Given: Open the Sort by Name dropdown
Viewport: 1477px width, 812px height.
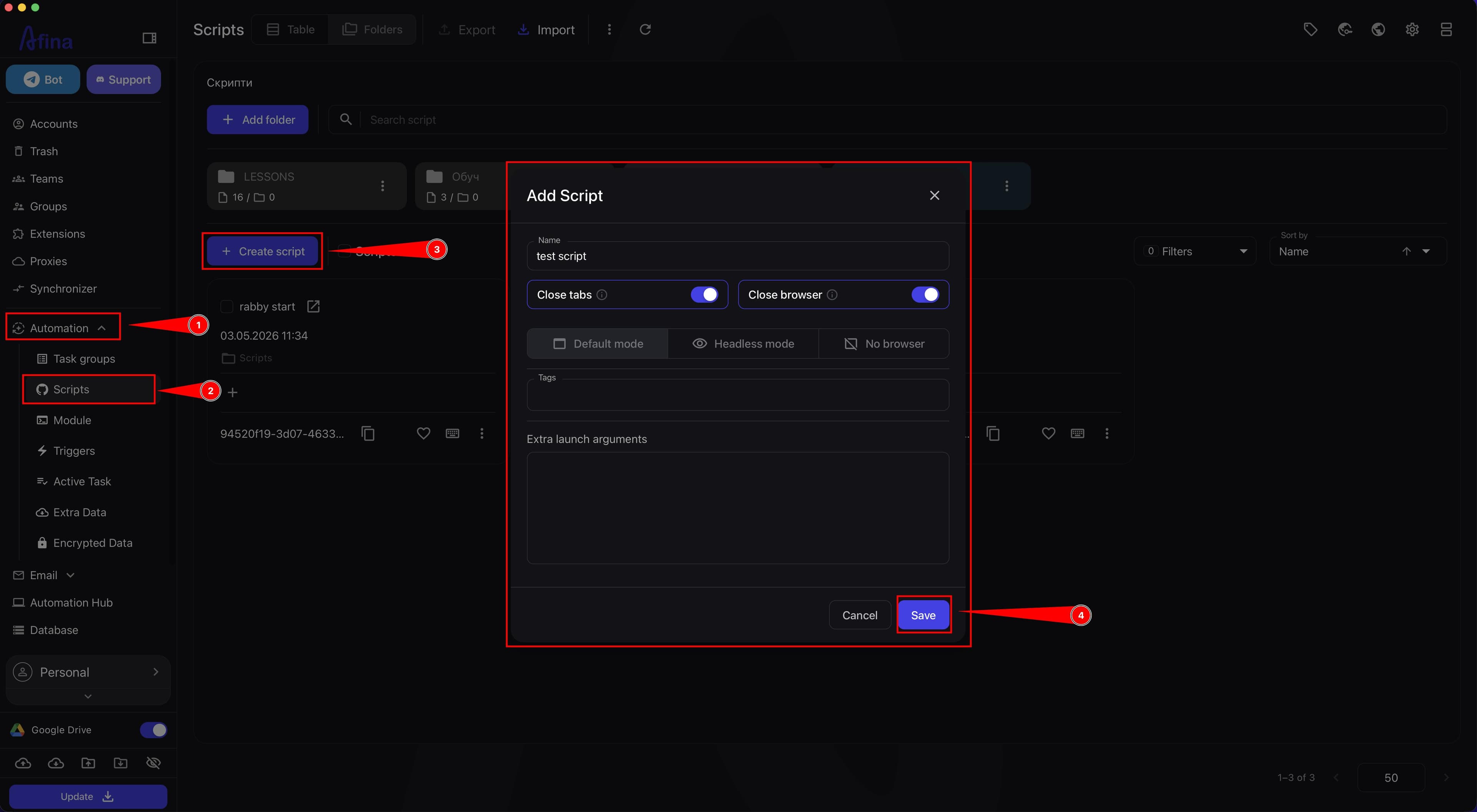Looking at the screenshot, I should coord(1358,251).
